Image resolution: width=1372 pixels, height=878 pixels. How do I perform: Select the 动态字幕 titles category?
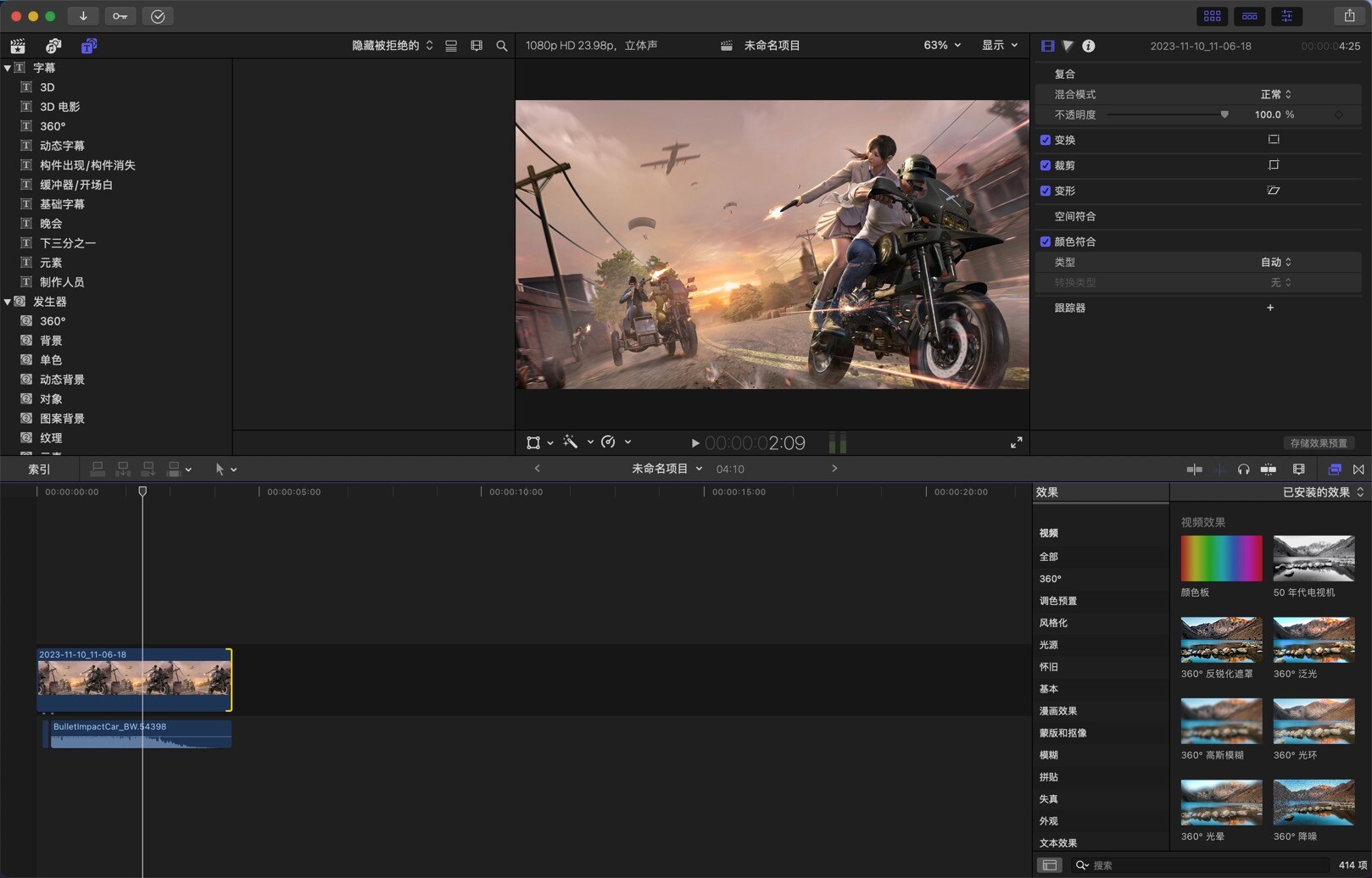62,146
